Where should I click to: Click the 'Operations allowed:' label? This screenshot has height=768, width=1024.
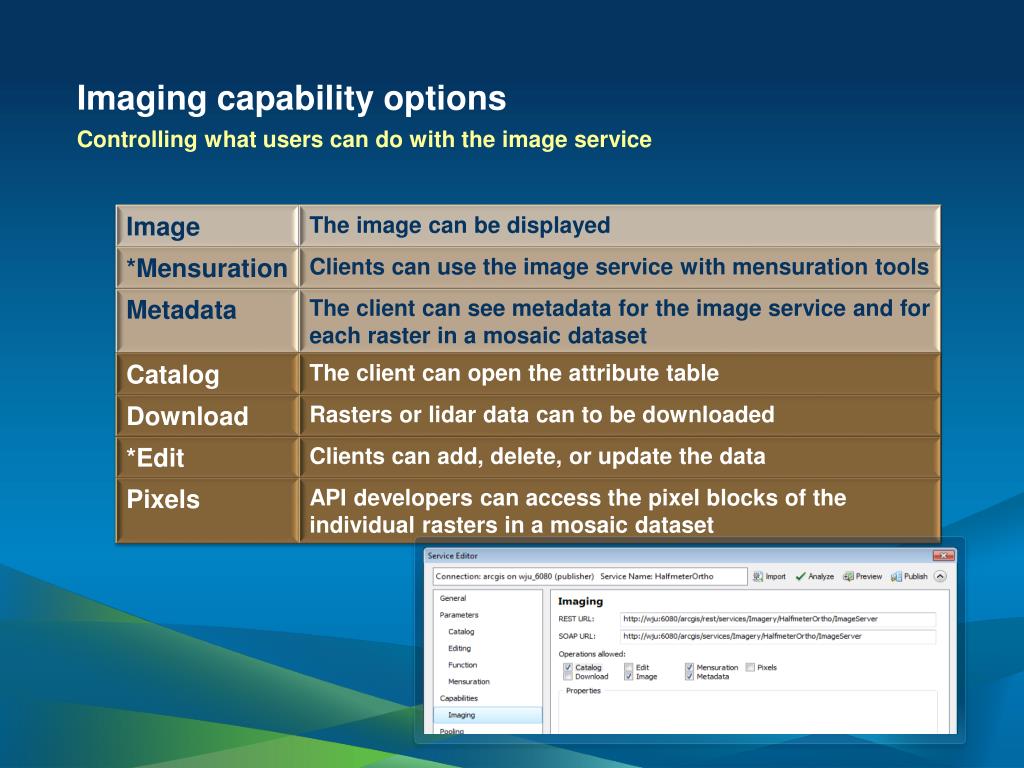[592, 654]
